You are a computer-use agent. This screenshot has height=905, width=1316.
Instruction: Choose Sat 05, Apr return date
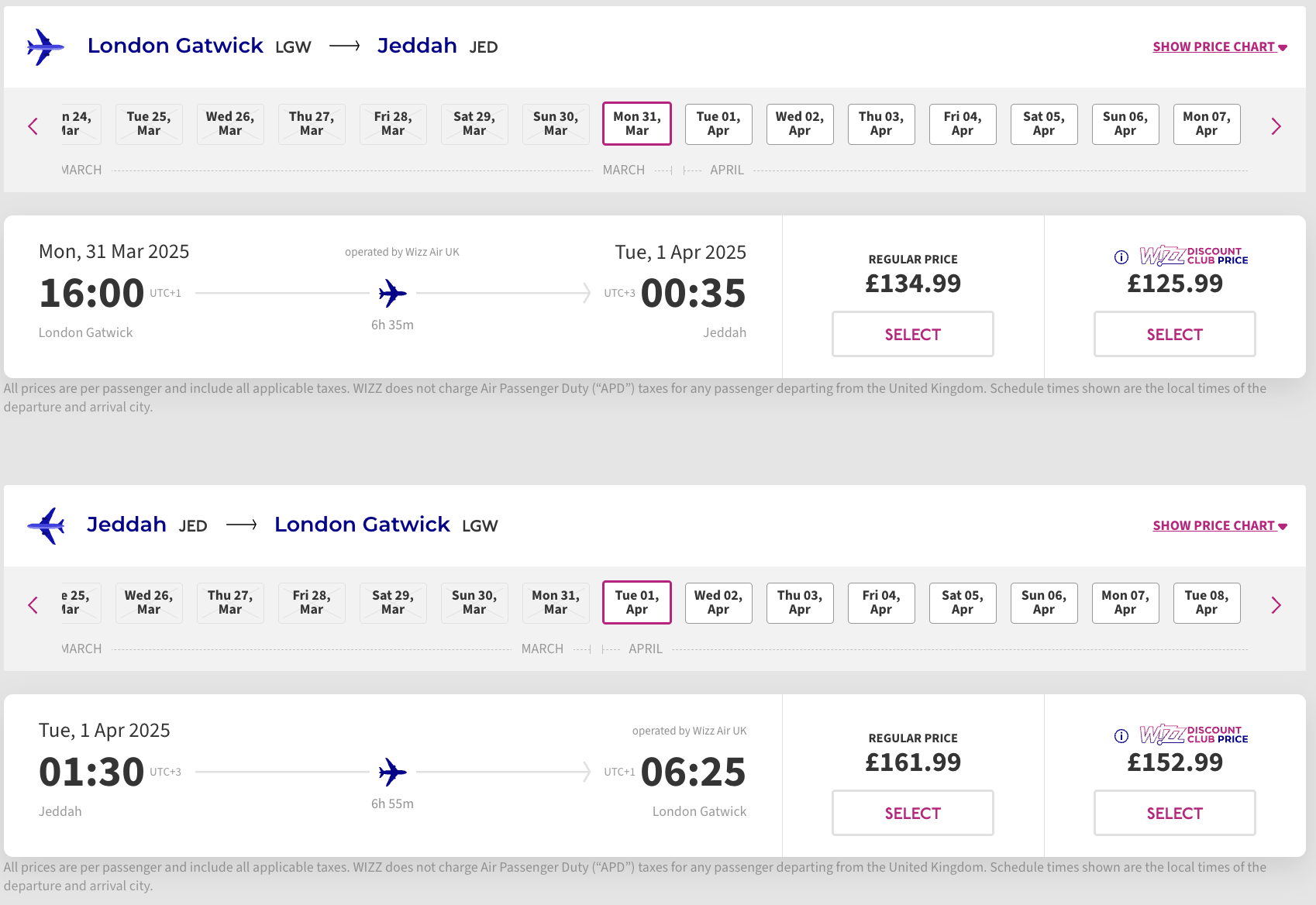tap(963, 603)
